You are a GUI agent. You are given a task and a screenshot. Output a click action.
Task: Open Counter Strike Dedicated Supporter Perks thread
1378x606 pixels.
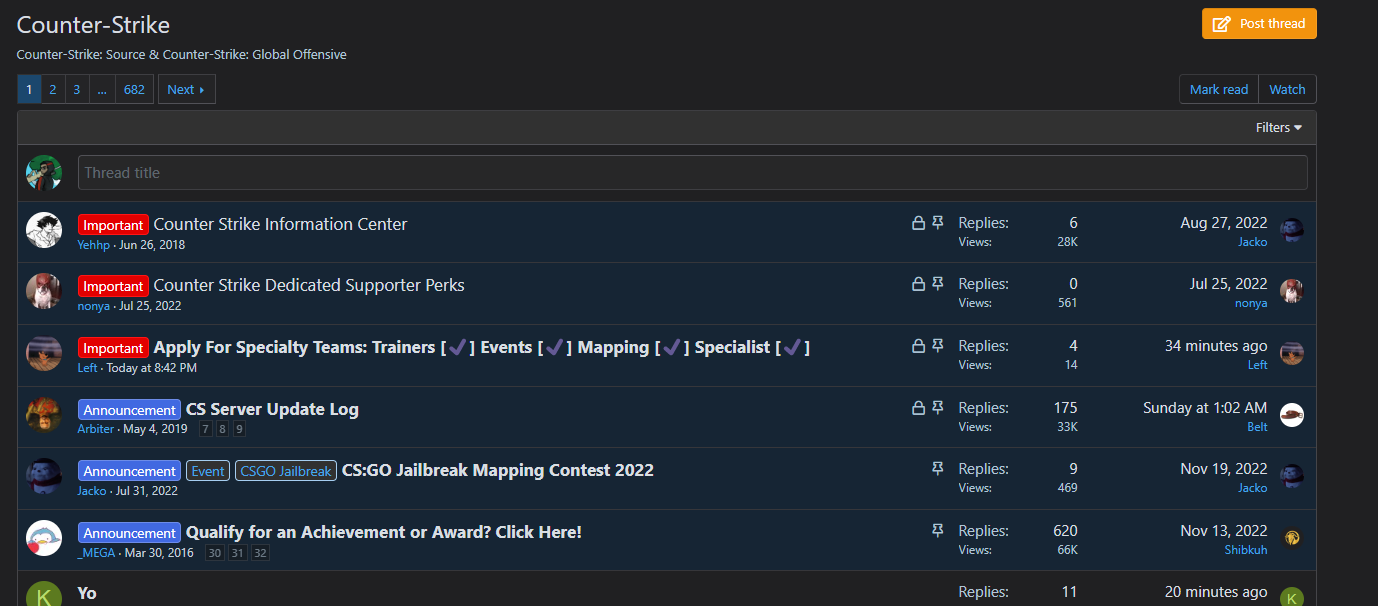(x=309, y=285)
